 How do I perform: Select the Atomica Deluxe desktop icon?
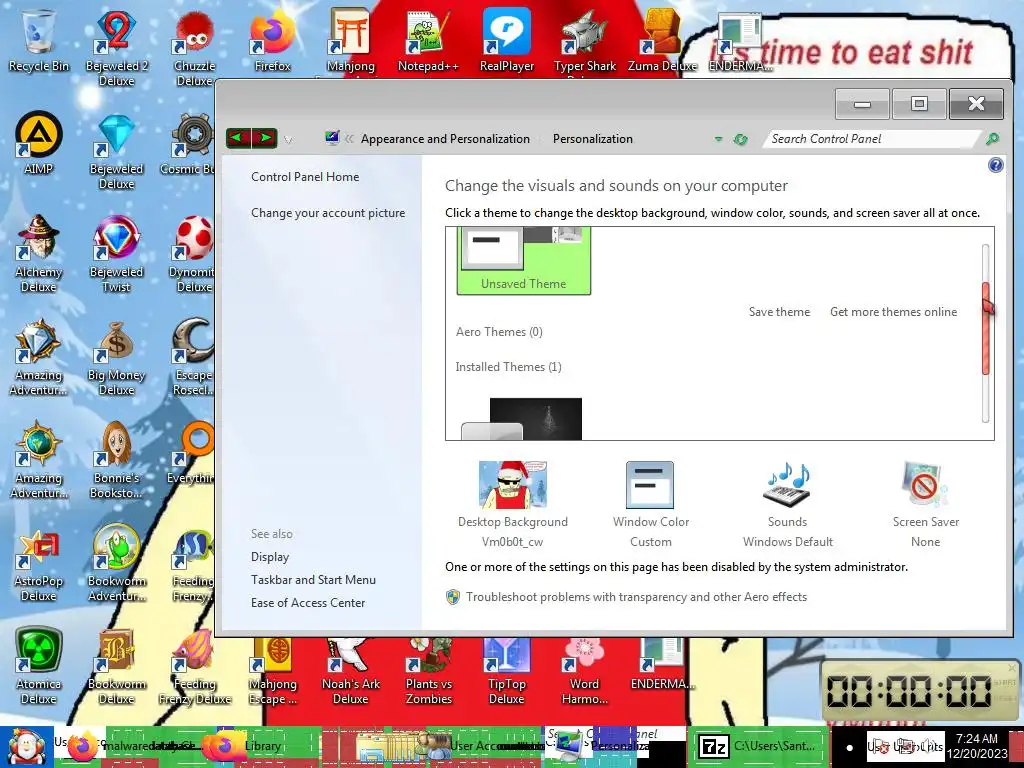39,666
